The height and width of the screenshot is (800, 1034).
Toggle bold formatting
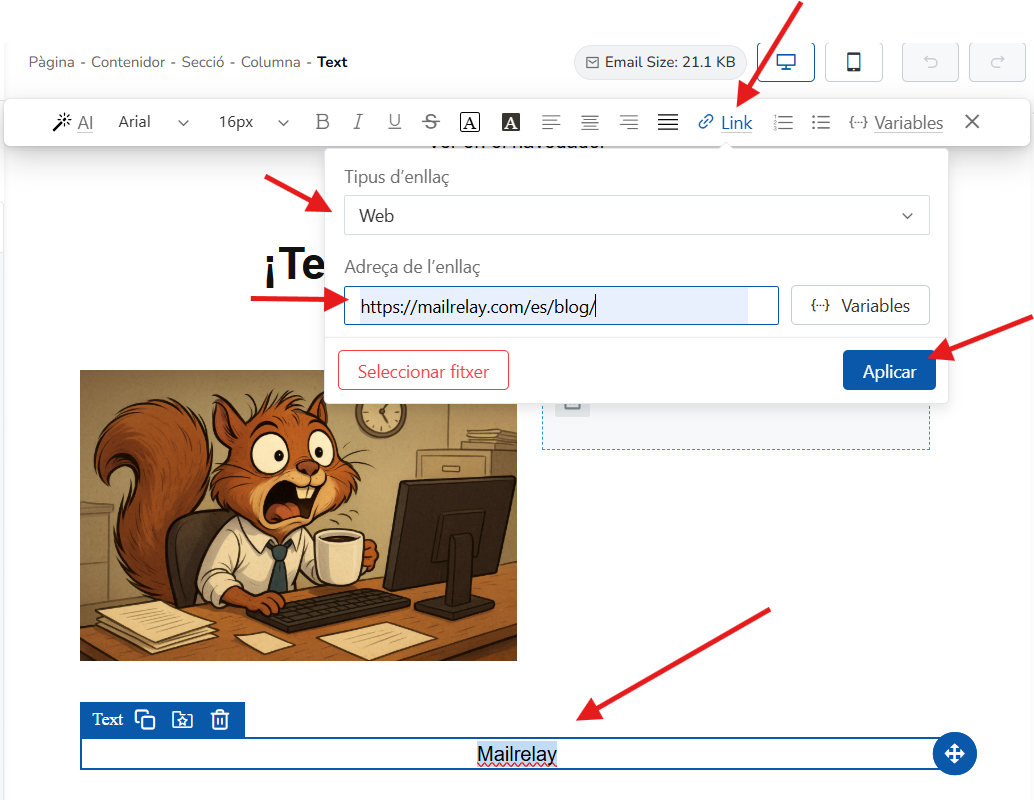pos(322,122)
